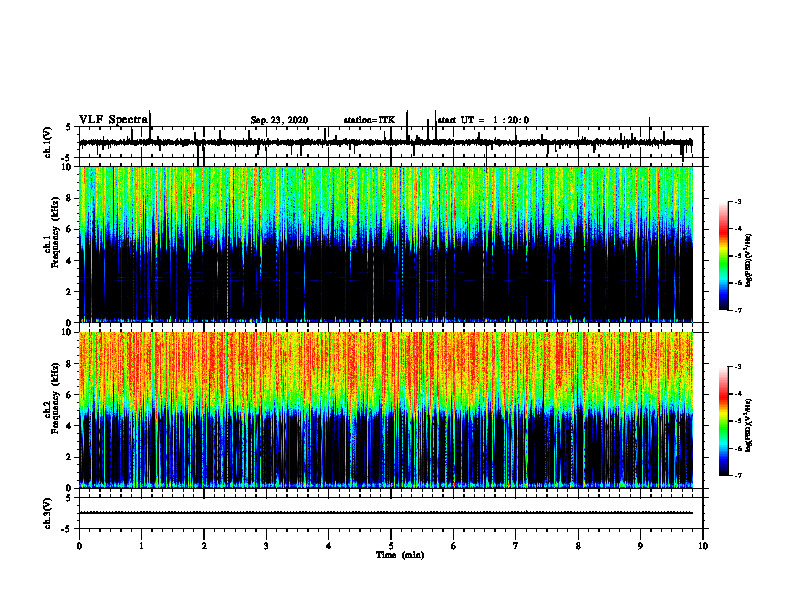
Task: Click the "VLF Spectra" title text
Action: point(113,120)
